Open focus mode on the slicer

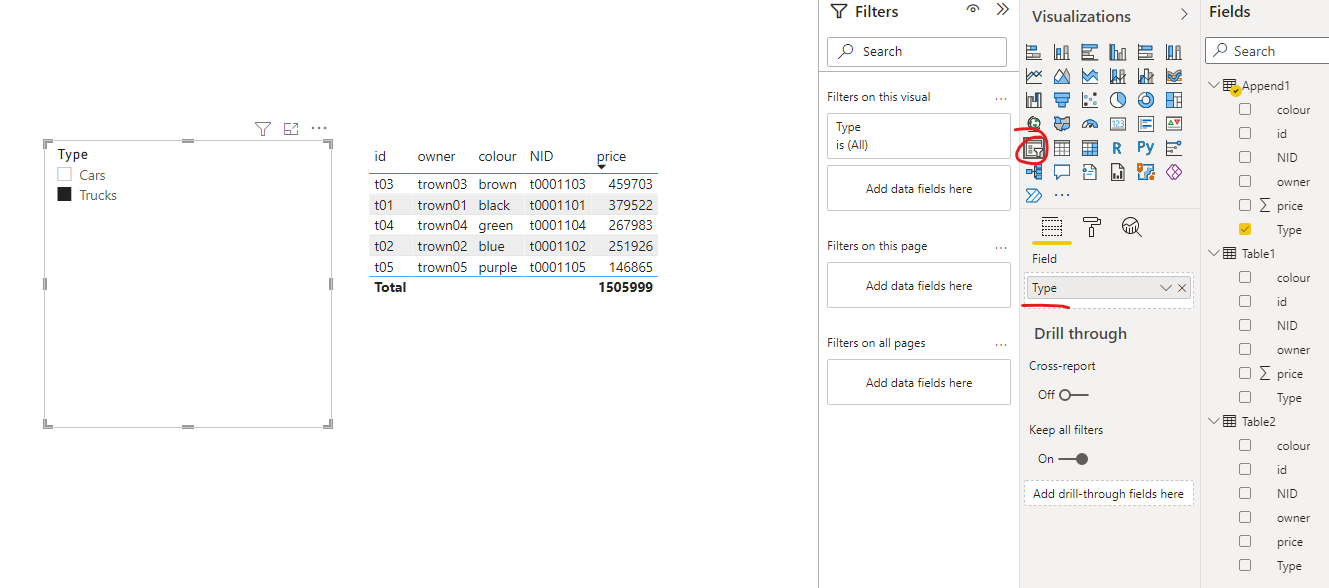coord(291,128)
